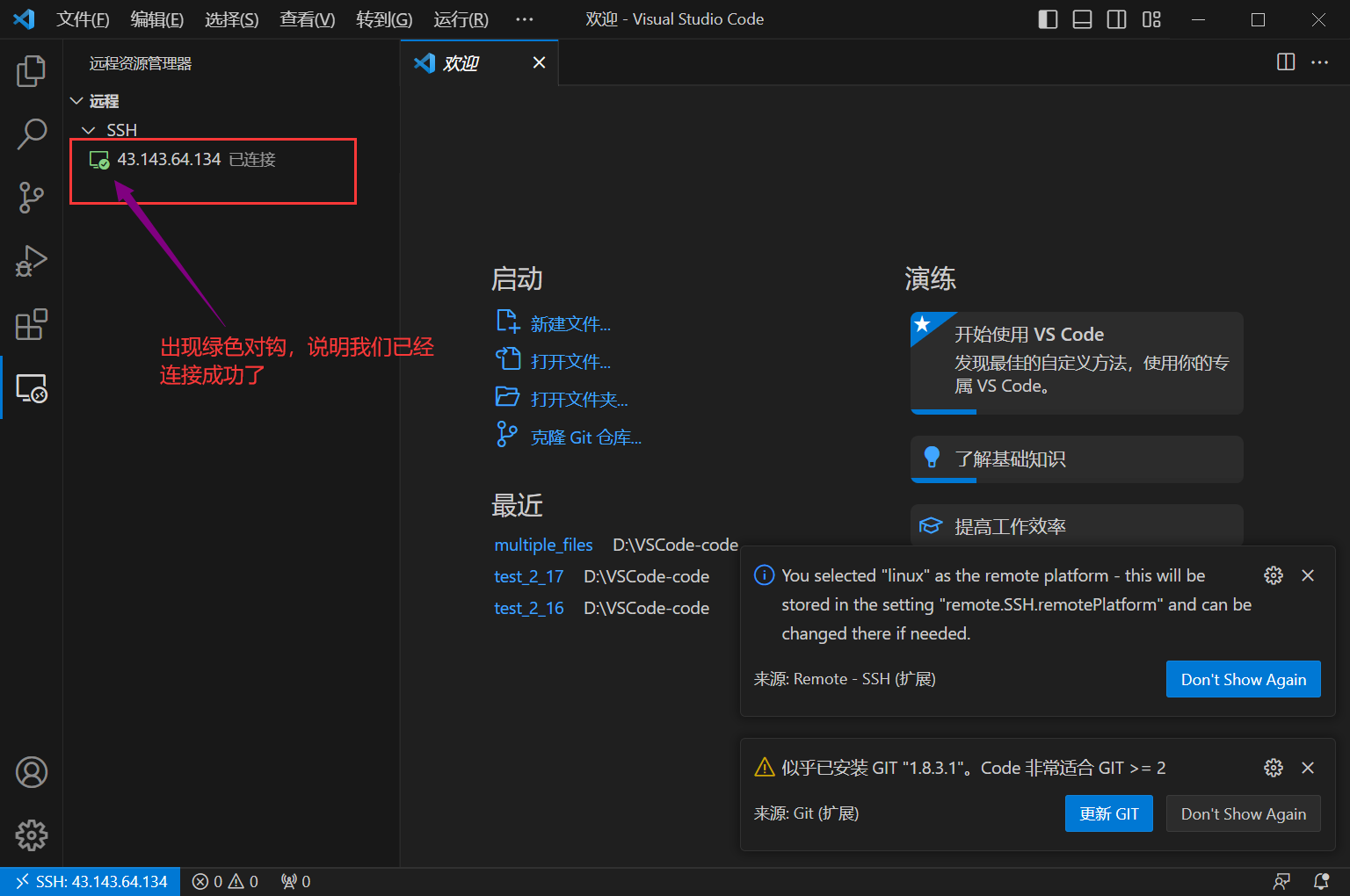Click 打开文件夹... link
The height and width of the screenshot is (896, 1350).
pos(579,400)
